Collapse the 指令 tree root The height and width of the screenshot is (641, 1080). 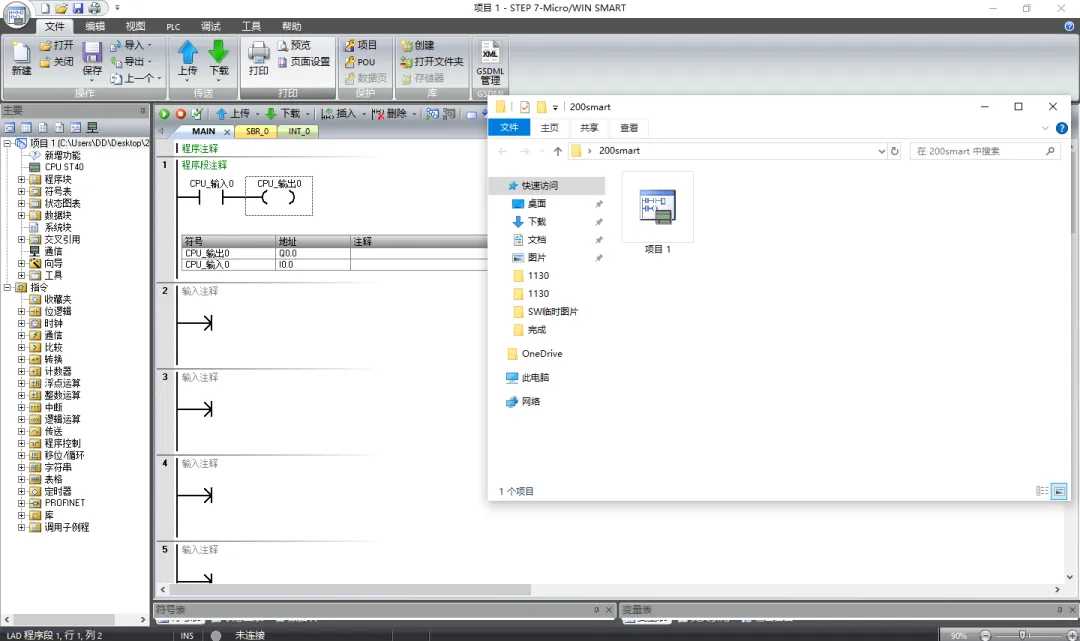[8, 287]
